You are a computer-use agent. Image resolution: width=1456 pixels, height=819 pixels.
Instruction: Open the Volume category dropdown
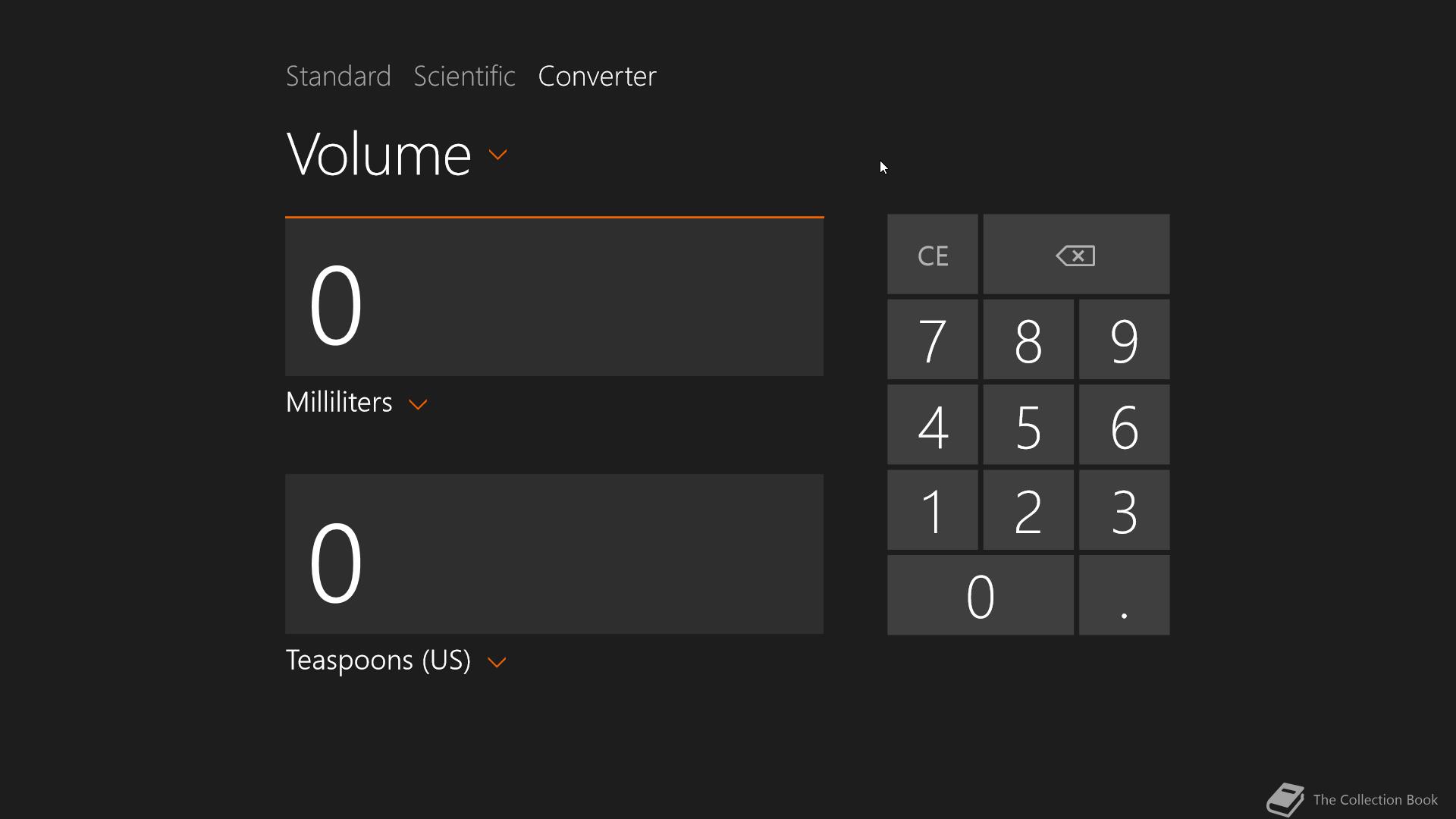tap(497, 155)
